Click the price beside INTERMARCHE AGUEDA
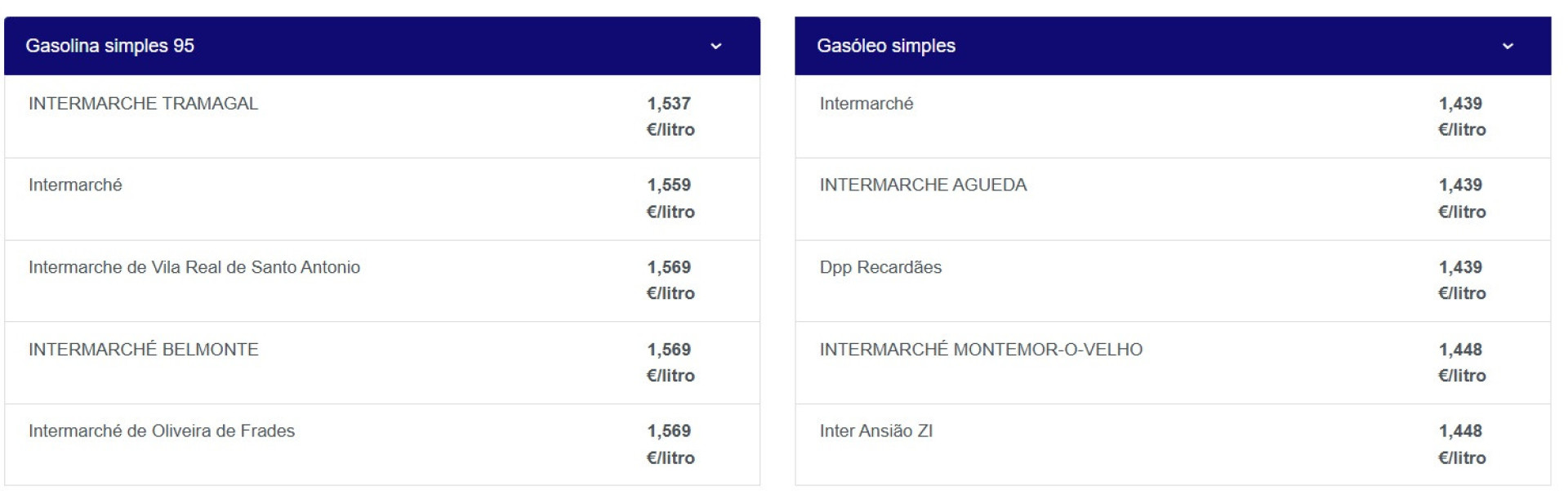1568x491 pixels. coord(1461,198)
